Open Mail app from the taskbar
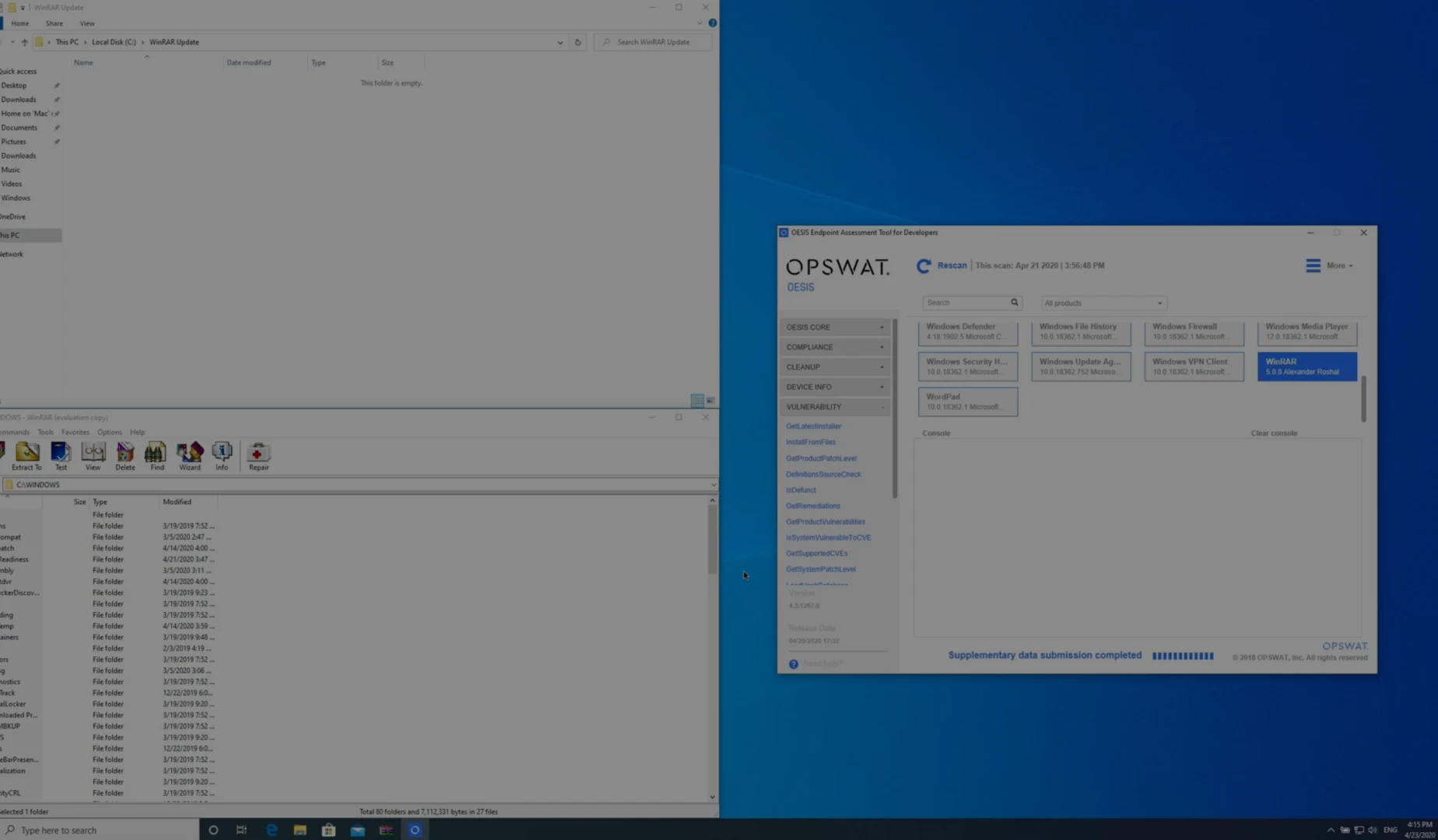 point(357,830)
